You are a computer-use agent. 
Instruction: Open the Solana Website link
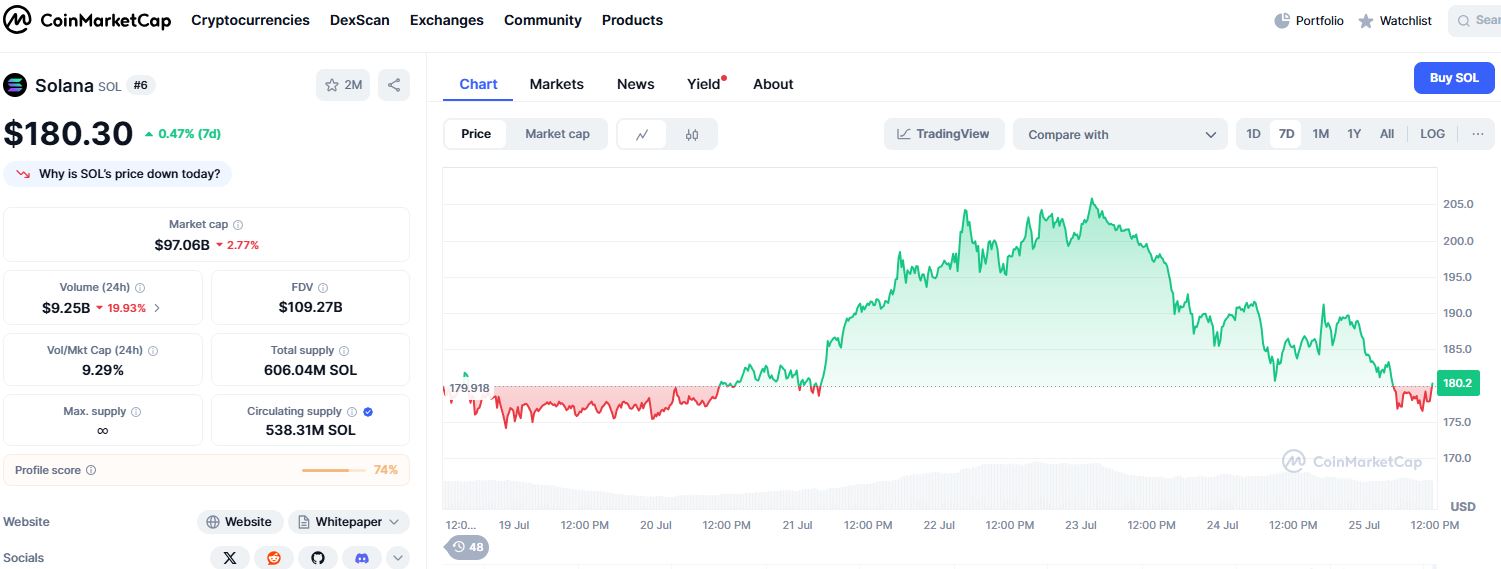pyautogui.click(x=239, y=522)
